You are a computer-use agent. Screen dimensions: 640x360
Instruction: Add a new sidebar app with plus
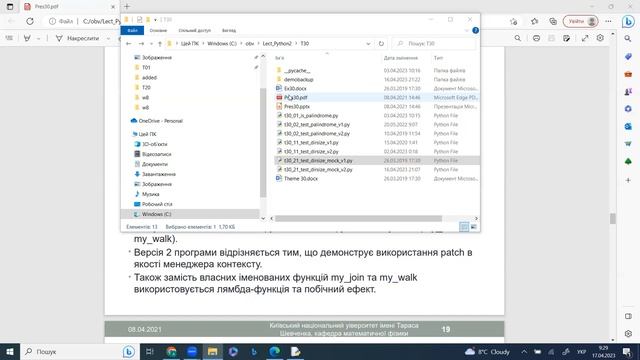coord(628,180)
